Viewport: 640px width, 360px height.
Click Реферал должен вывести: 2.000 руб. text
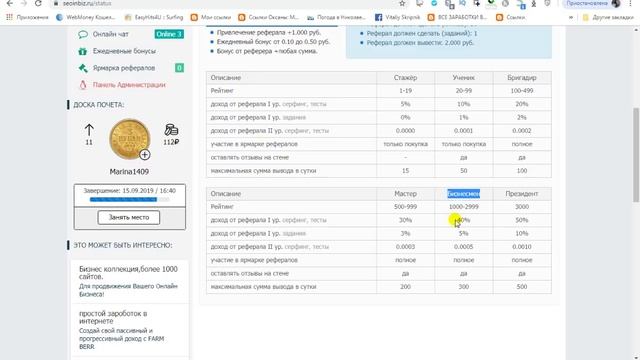click(x=420, y=42)
